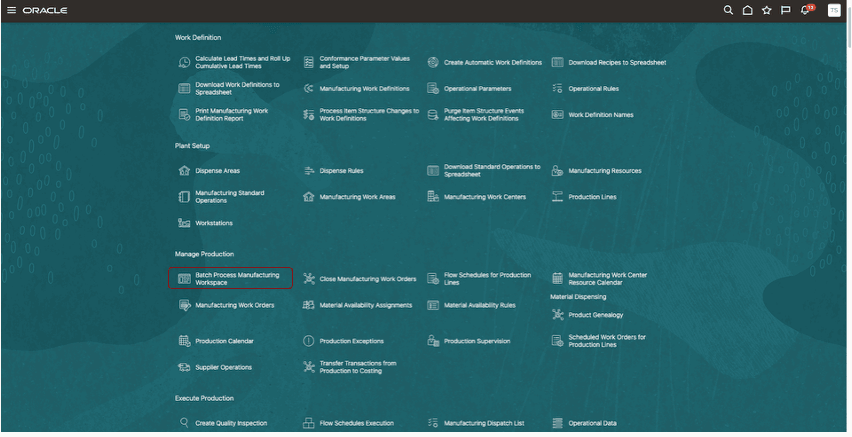
Task: Open Production Supervision link
Action: [477, 341]
